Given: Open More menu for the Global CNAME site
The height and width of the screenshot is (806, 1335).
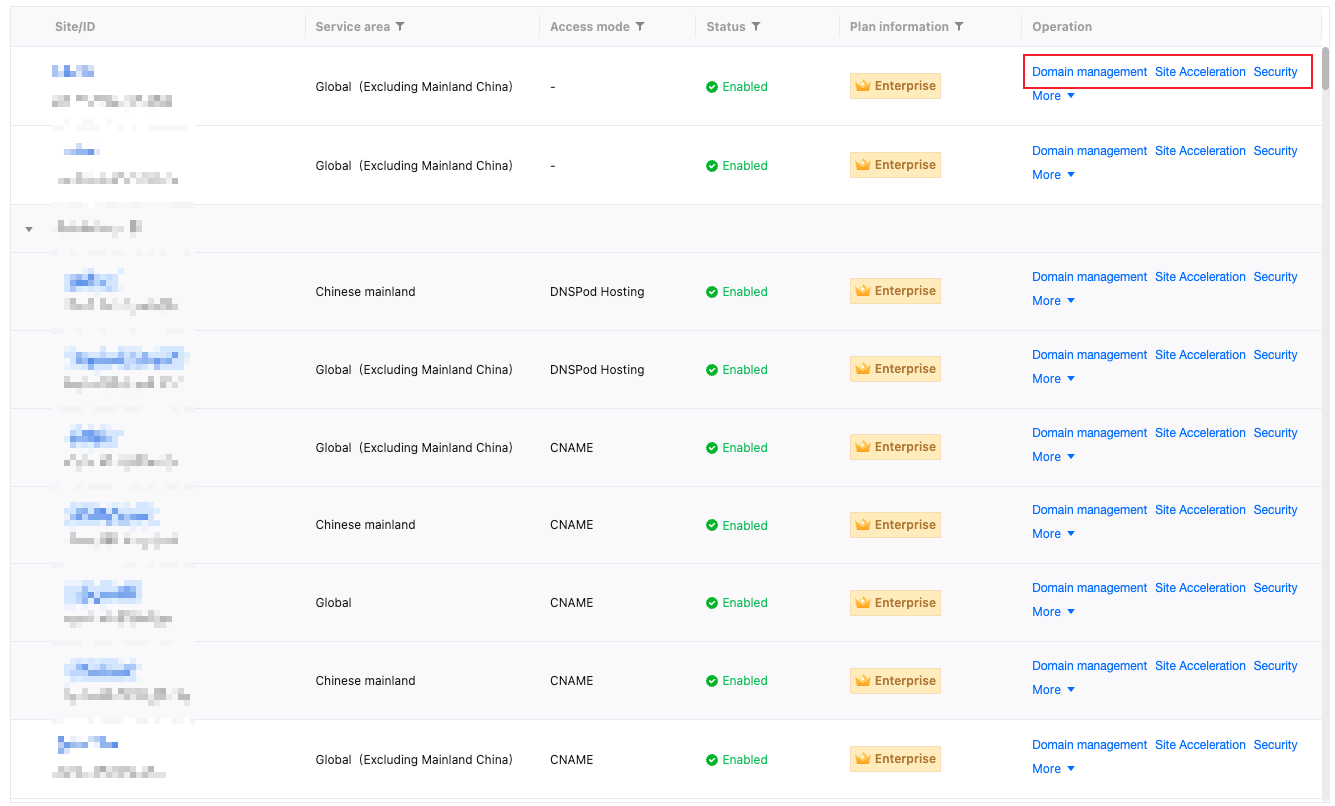Looking at the screenshot, I should pos(1053,612).
